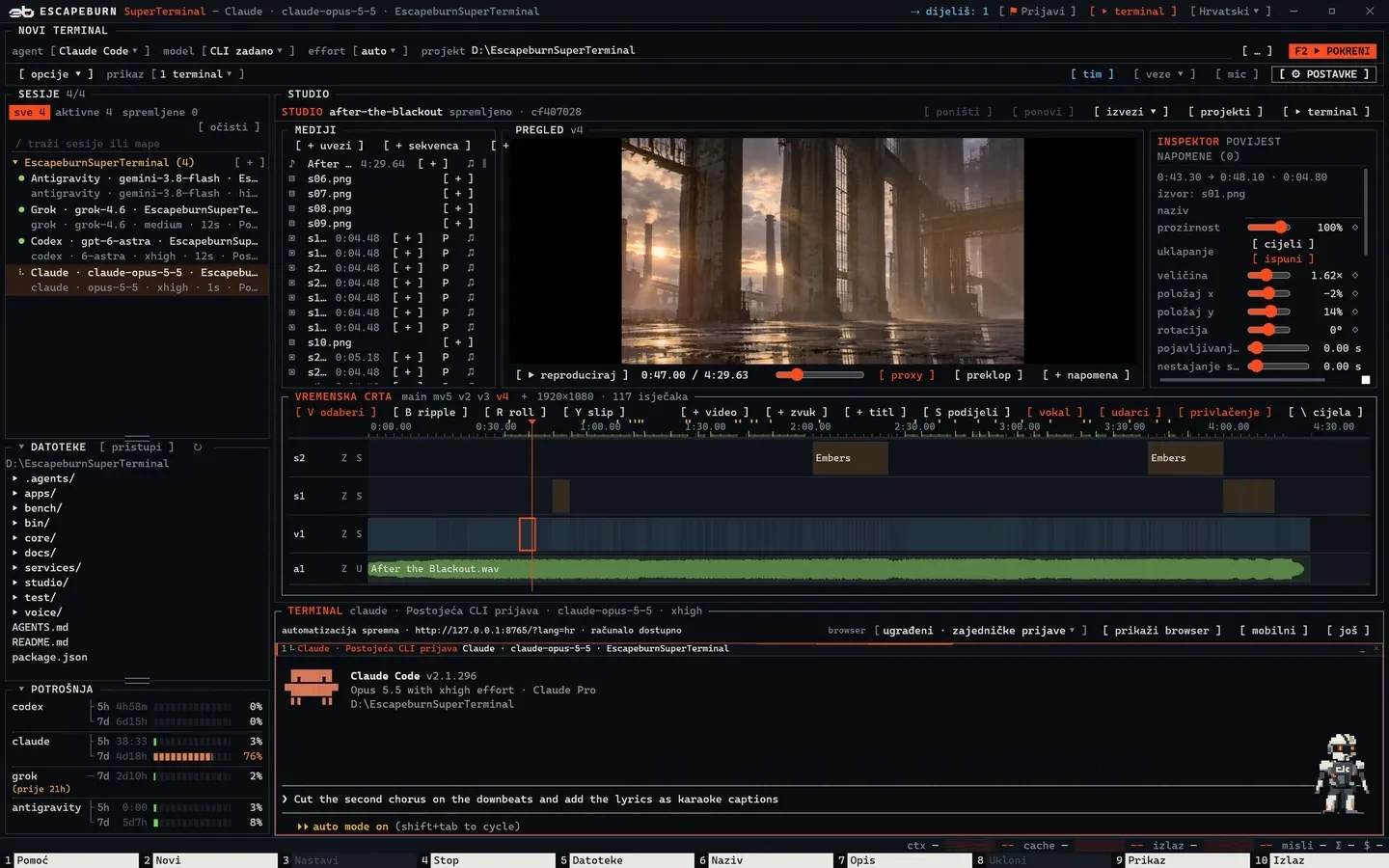Adjust the veličina slider in inspector
Image resolution: width=1389 pixels, height=868 pixels.
(x=1268, y=276)
